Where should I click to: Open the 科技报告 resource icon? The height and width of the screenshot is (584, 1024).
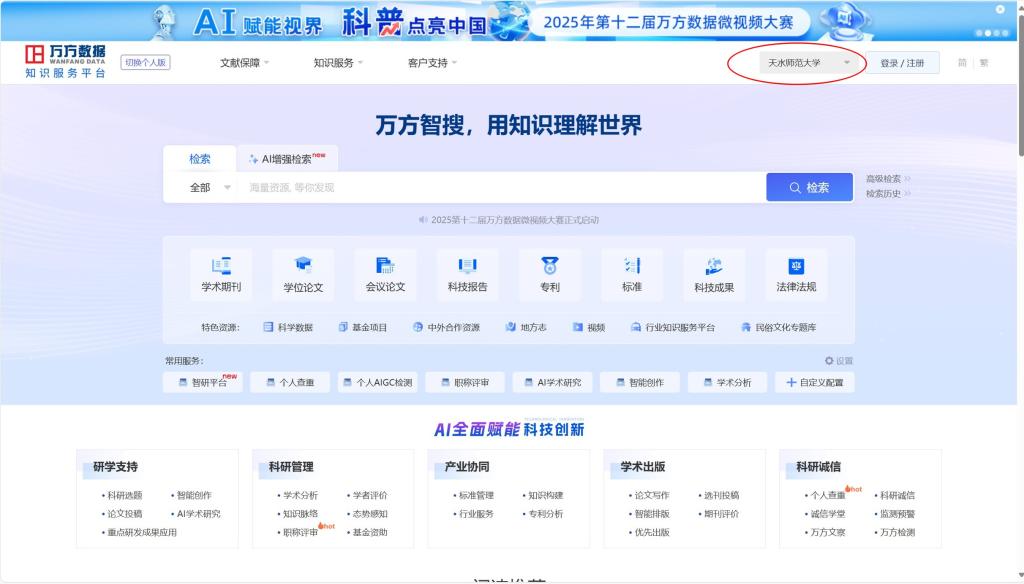pyautogui.click(x=468, y=274)
